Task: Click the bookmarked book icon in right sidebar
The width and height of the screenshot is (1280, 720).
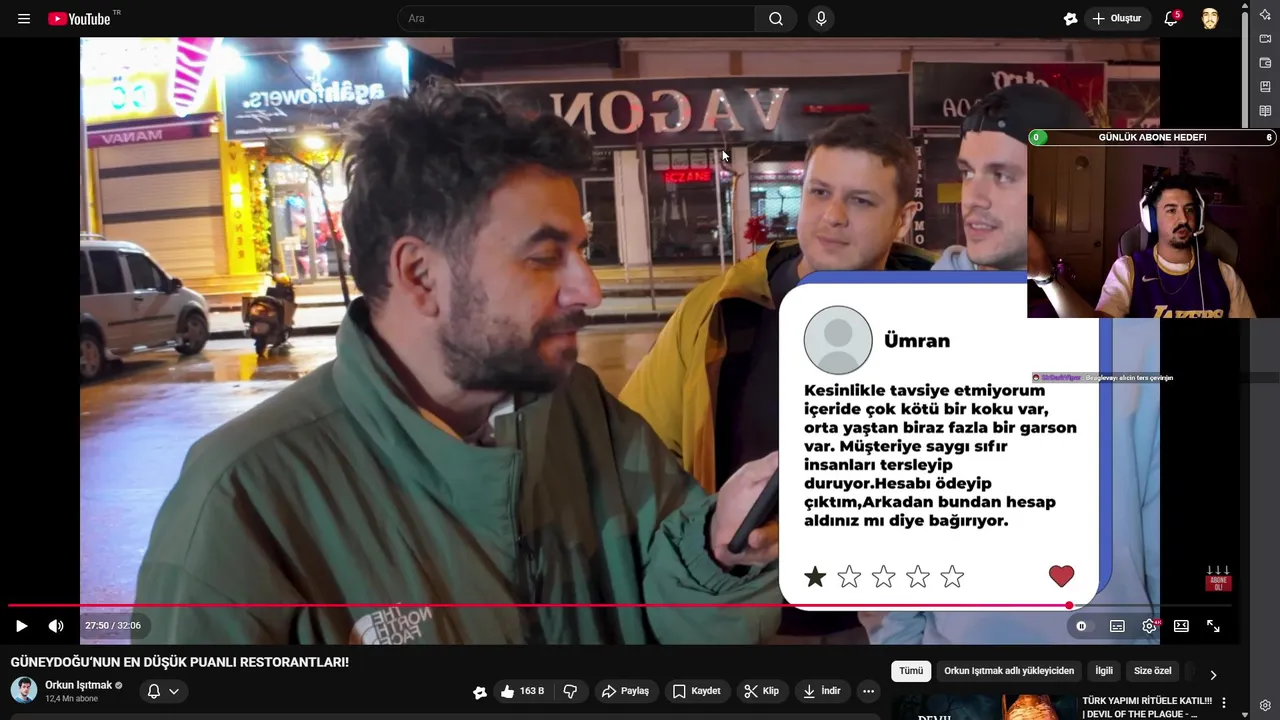Action: (x=1265, y=87)
